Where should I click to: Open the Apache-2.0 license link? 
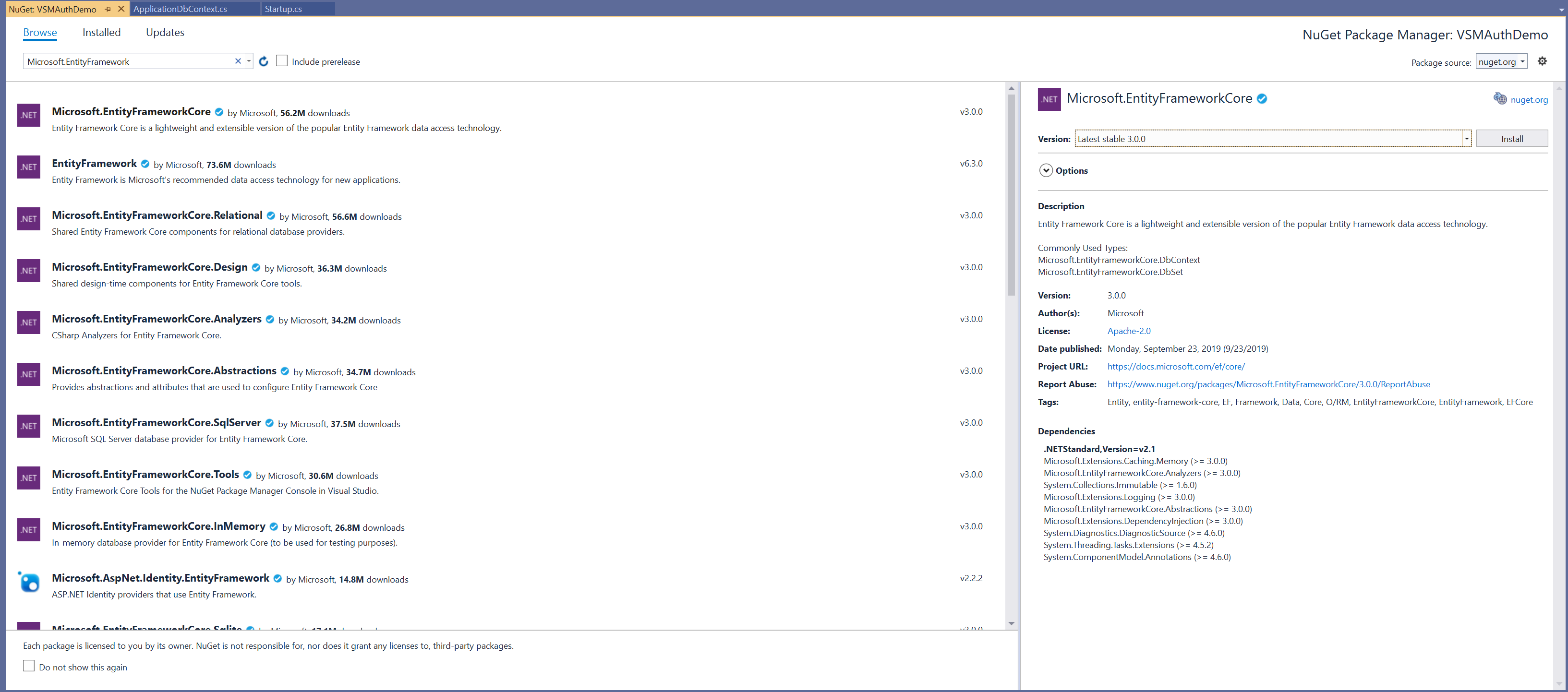click(x=1129, y=331)
